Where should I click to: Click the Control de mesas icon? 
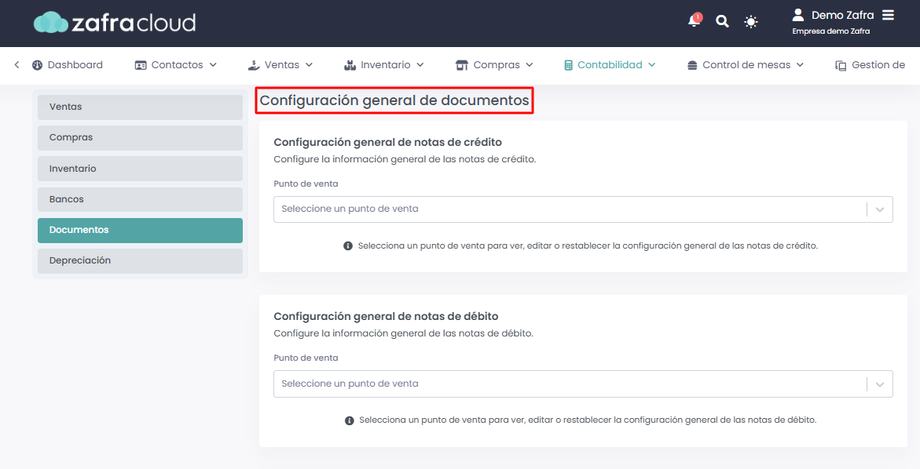tap(692, 65)
